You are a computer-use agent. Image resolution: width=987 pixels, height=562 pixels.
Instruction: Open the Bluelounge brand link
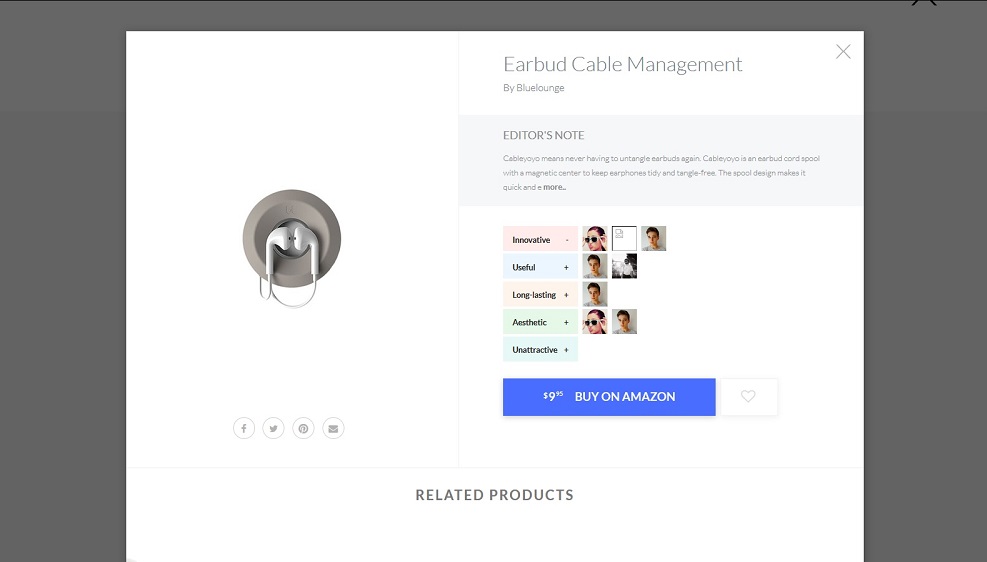pos(540,87)
